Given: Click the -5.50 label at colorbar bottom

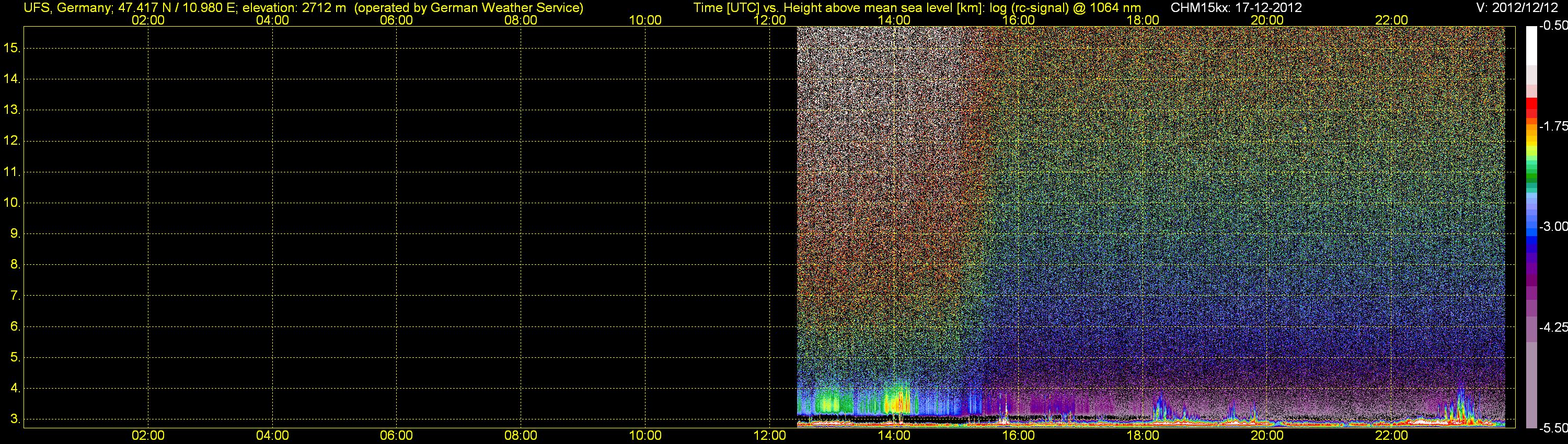Looking at the screenshot, I should [x=1553, y=428].
